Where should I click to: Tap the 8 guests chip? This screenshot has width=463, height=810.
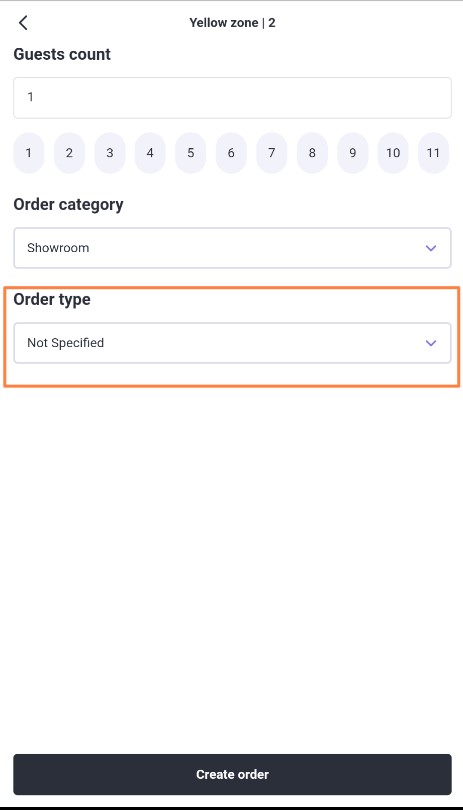(312, 153)
